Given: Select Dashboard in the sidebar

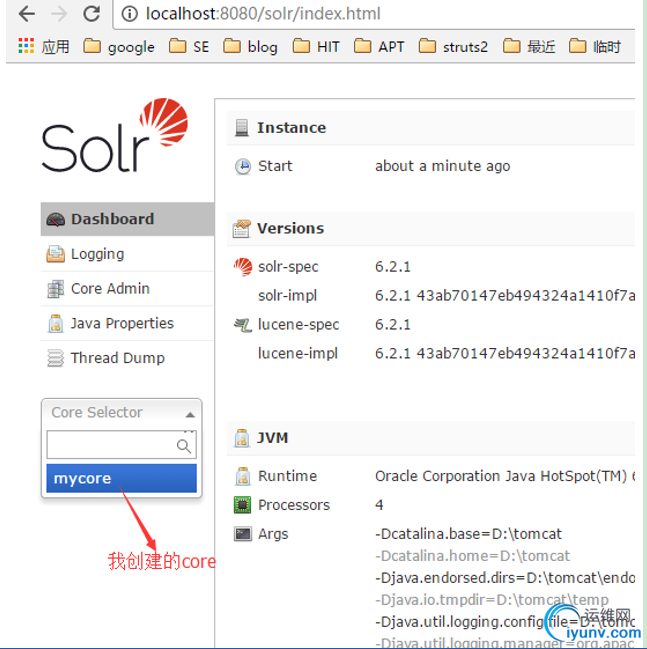Looking at the screenshot, I should point(127,219).
